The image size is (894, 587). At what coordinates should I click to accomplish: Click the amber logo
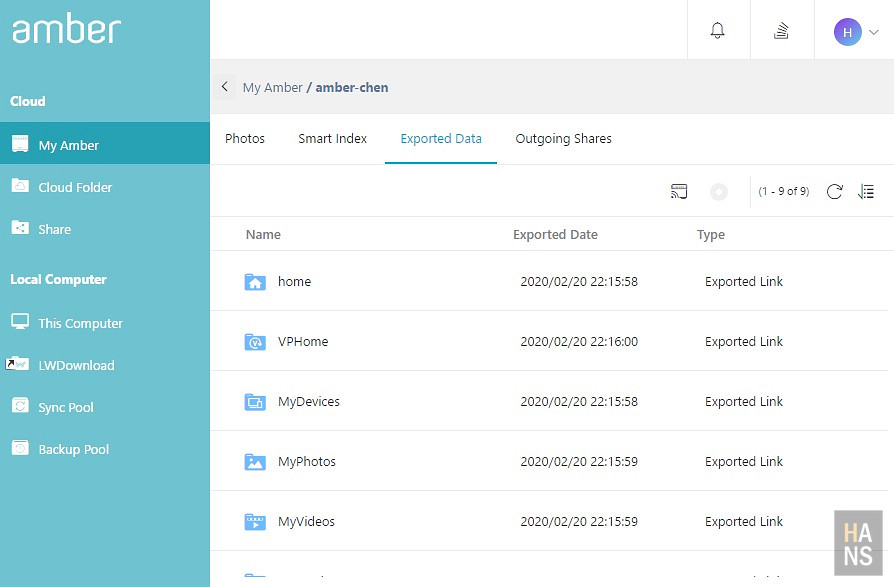click(67, 28)
